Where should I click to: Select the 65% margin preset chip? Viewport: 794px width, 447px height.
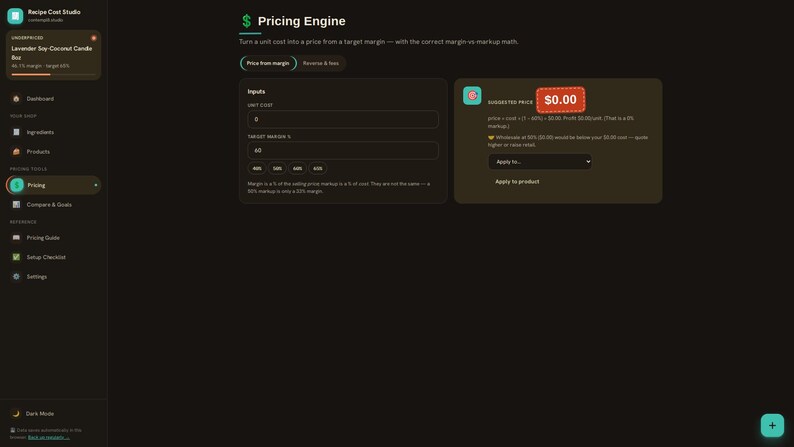click(x=317, y=168)
